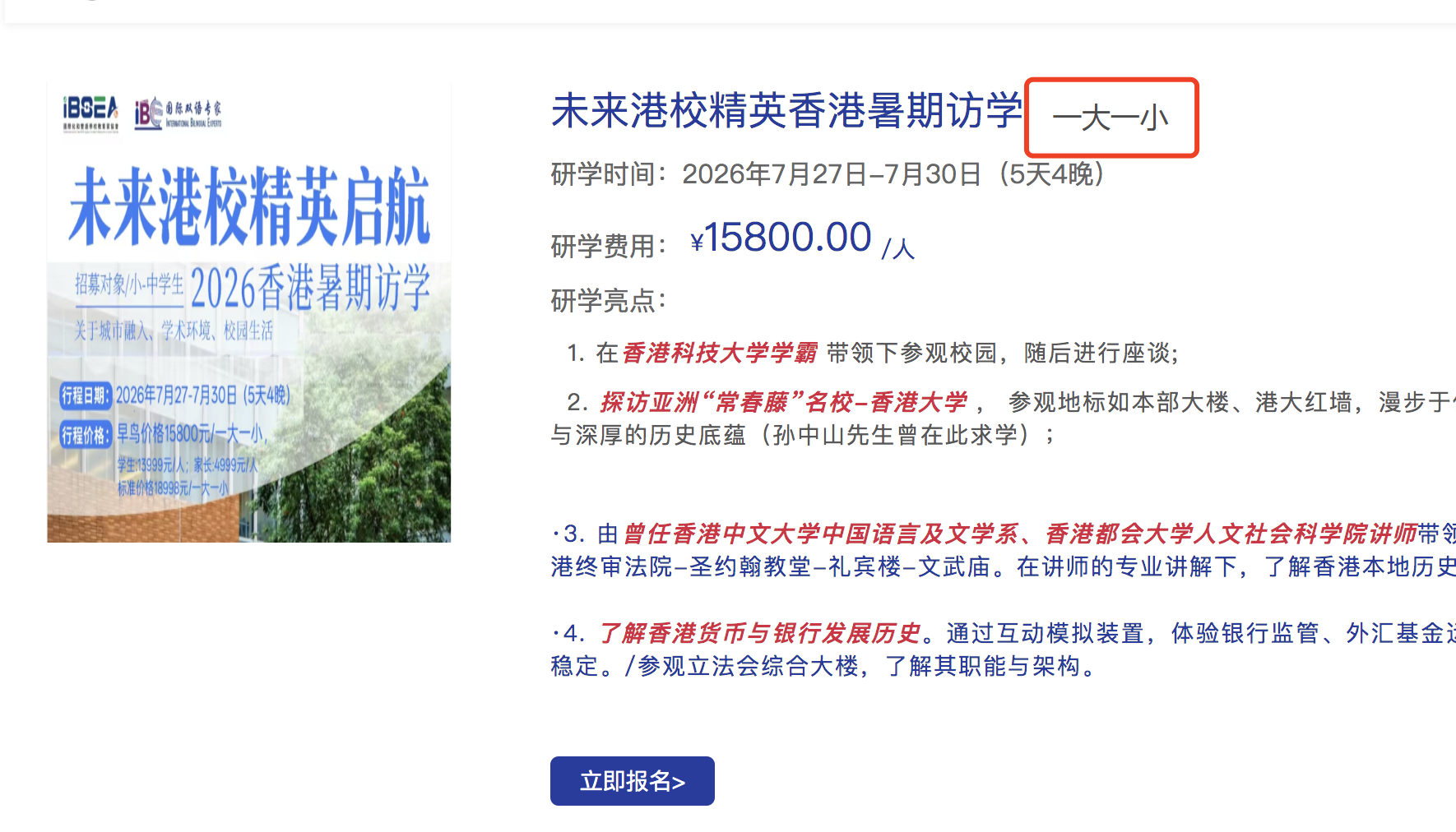The height and width of the screenshot is (832, 1456).
Task: Click the 国际双语专家 IBE logo
Action: [178, 113]
